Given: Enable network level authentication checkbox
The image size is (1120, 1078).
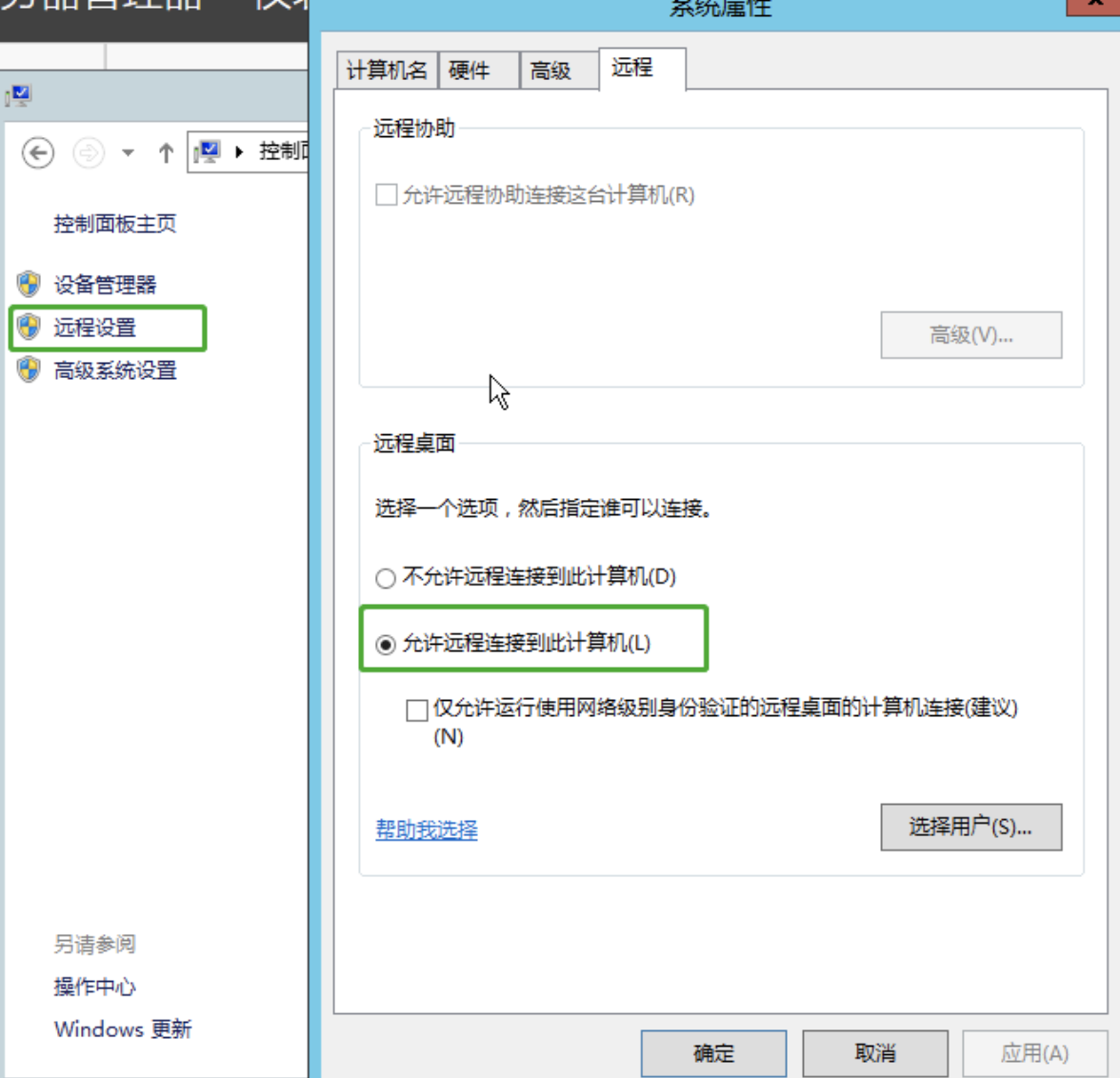Looking at the screenshot, I should pyautogui.click(x=416, y=710).
